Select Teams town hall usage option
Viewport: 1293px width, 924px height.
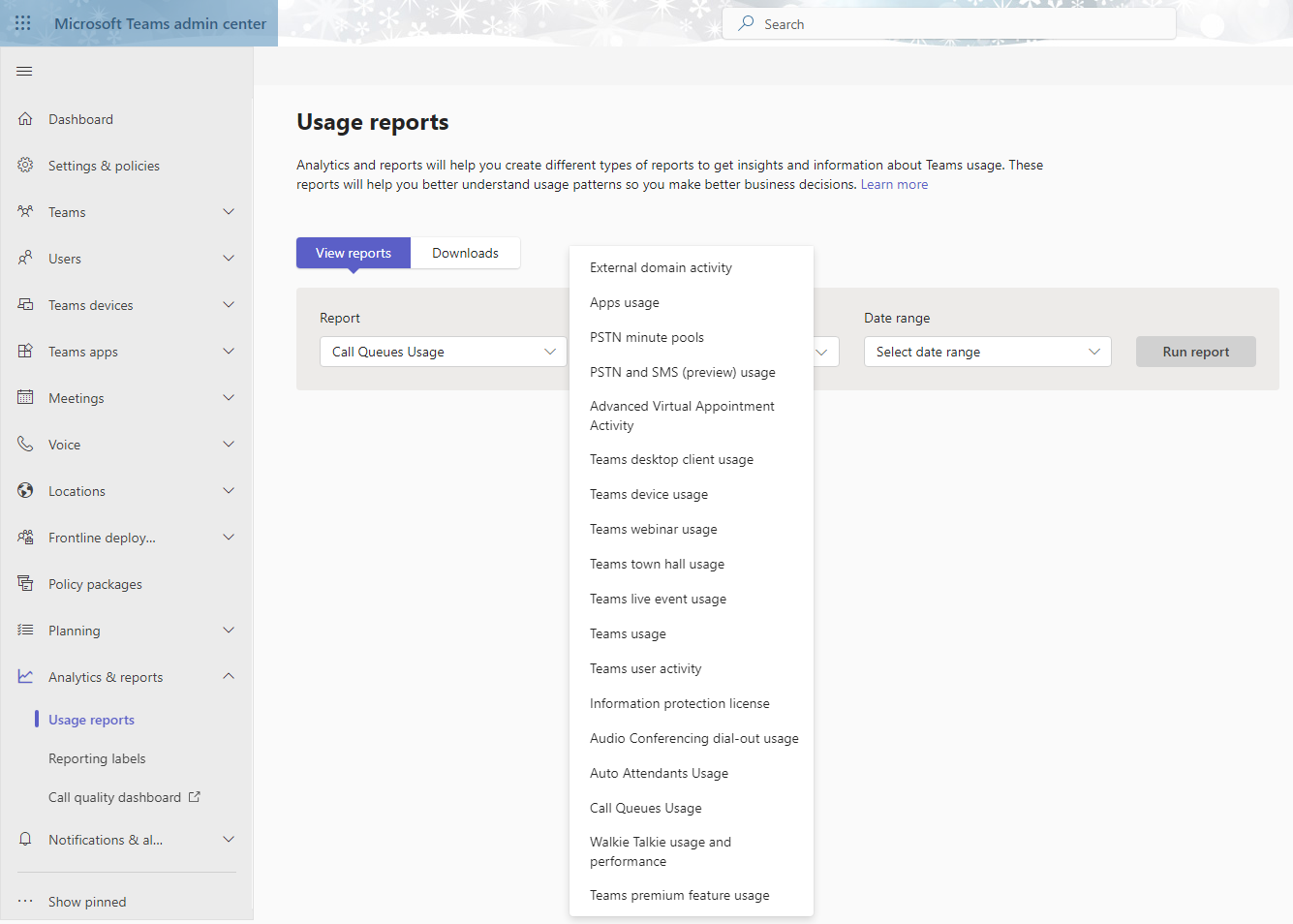(x=692, y=564)
